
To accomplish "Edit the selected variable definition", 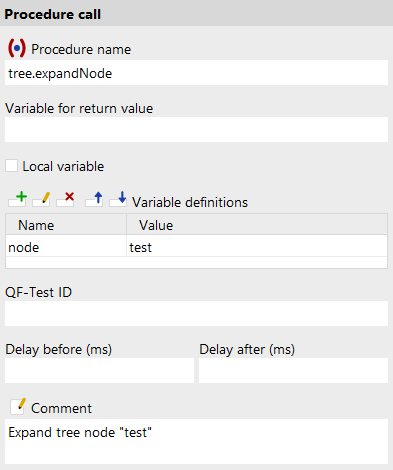I will pyautogui.click(x=41, y=199).
